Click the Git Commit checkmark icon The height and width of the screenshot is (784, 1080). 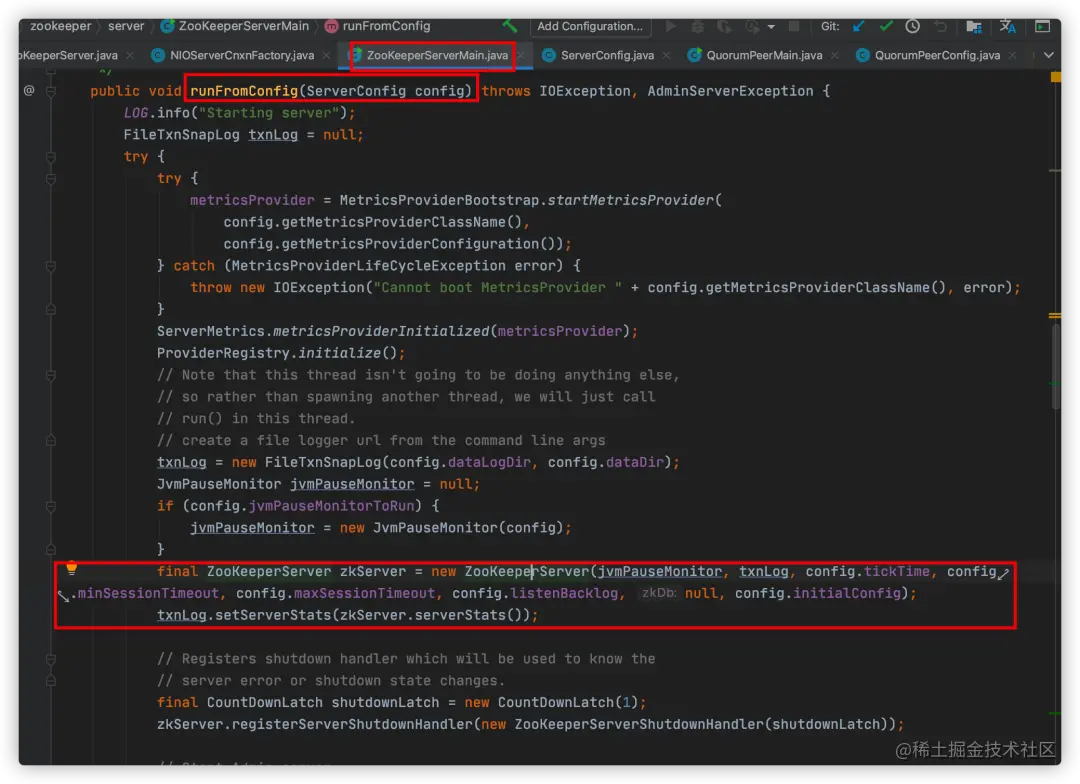pyautogui.click(x=886, y=26)
